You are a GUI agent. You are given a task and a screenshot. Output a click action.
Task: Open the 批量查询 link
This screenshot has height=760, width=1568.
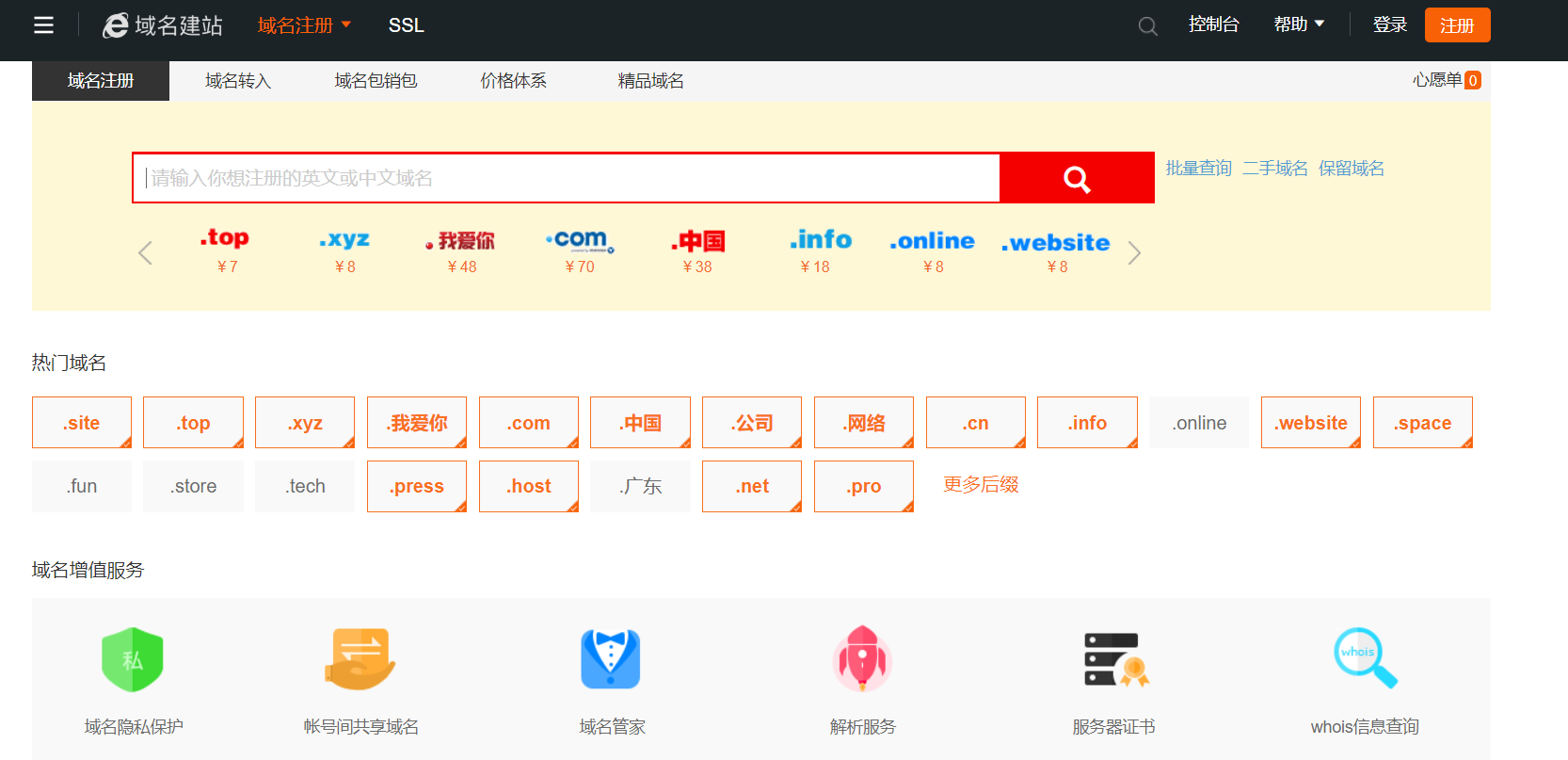[x=1198, y=169]
